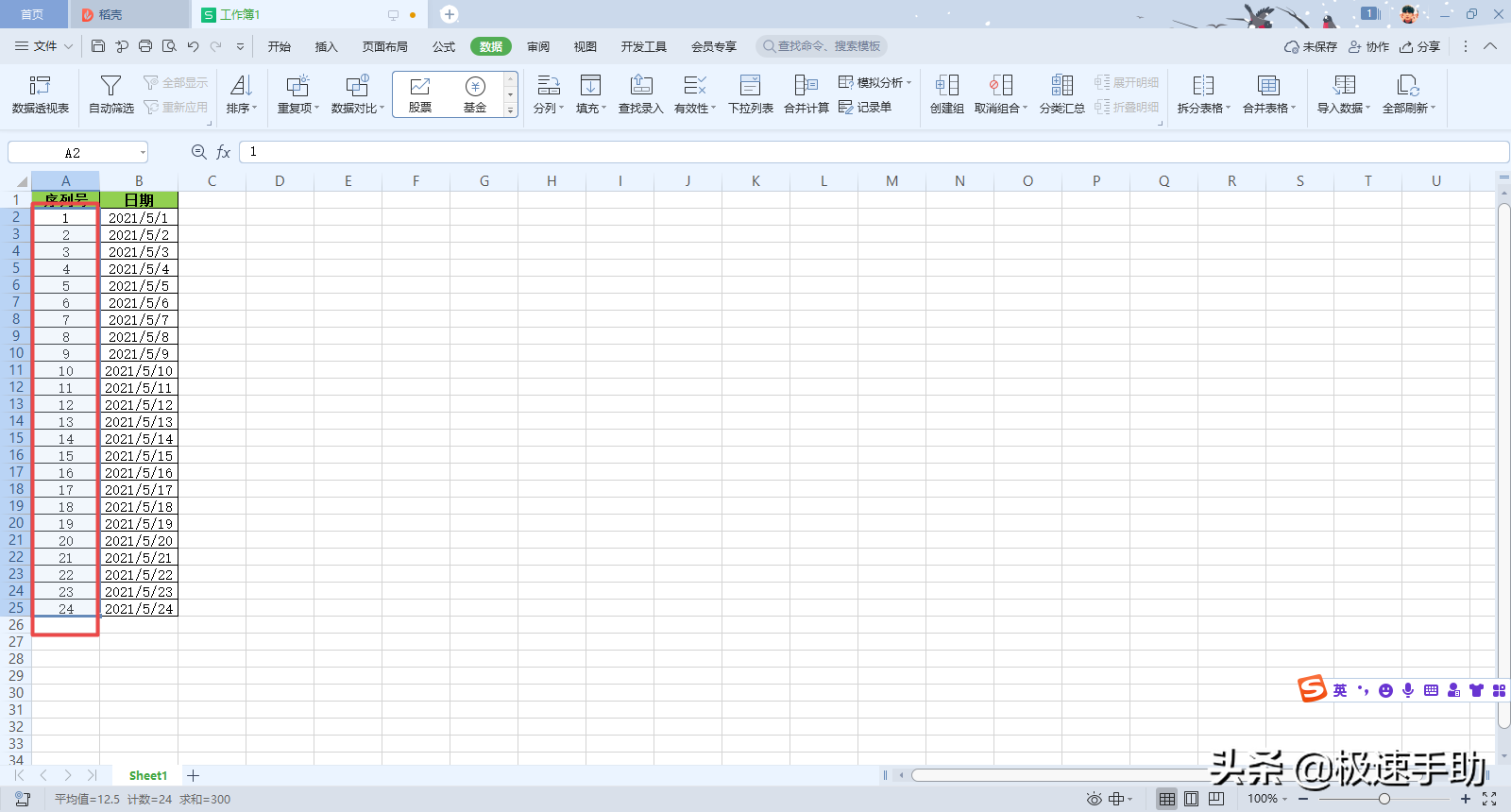Click the zoom slider handle

(x=1384, y=799)
